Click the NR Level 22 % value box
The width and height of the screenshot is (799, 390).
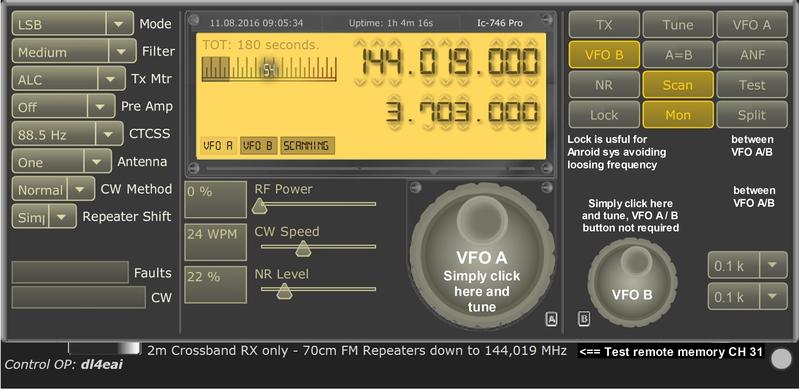tap(216, 284)
